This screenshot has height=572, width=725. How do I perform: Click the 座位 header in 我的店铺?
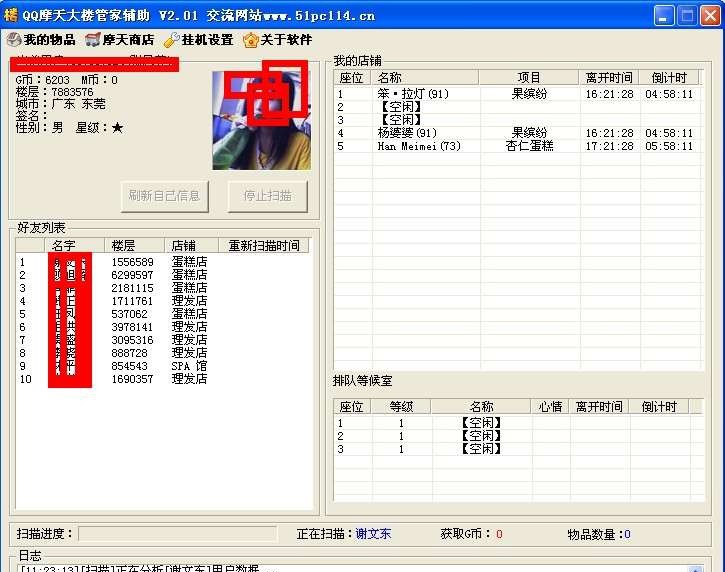point(352,77)
